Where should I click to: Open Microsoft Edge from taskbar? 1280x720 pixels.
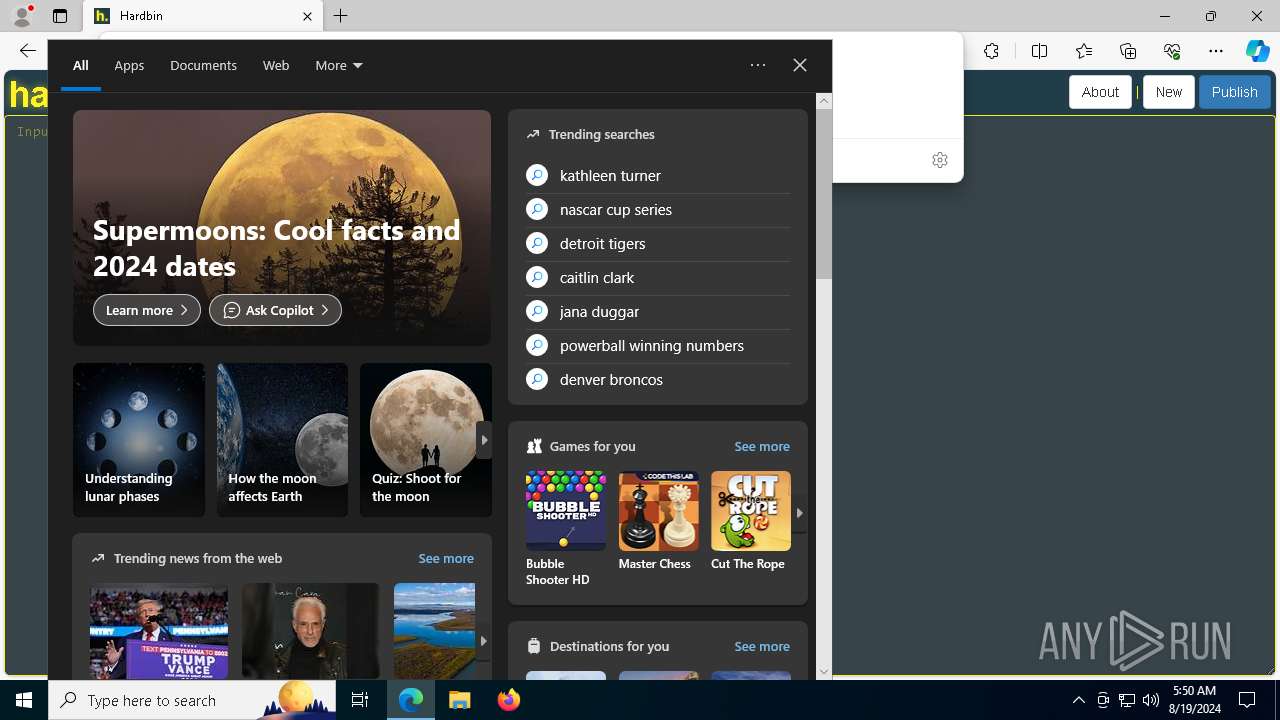click(411, 700)
